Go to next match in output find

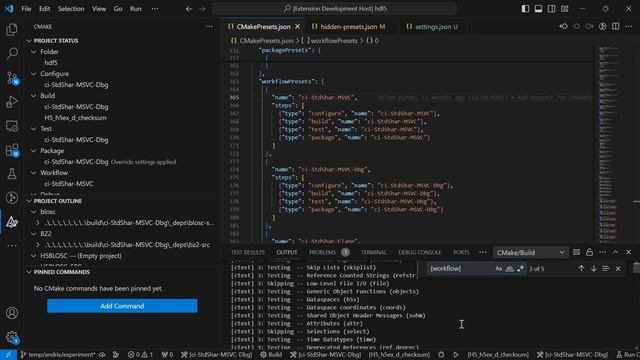[x=593, y=269]
